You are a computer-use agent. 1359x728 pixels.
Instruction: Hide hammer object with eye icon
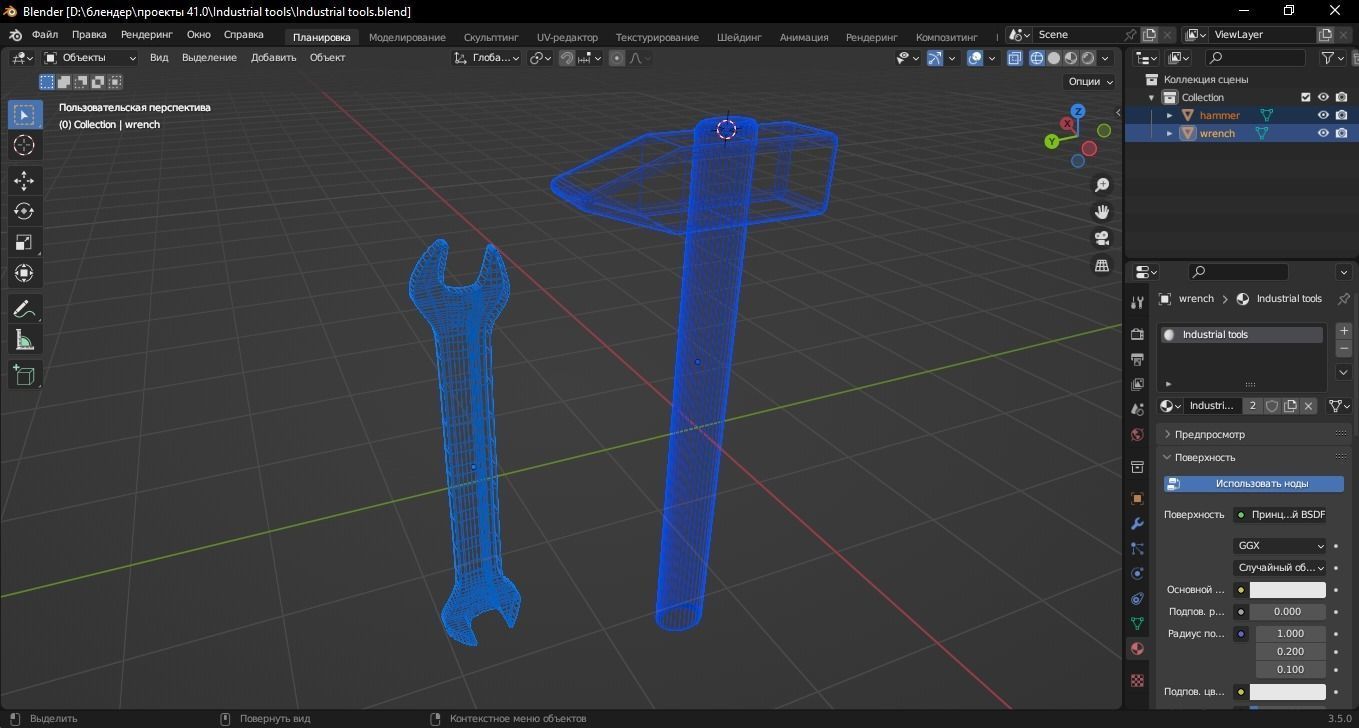[x=1323, y=115]
